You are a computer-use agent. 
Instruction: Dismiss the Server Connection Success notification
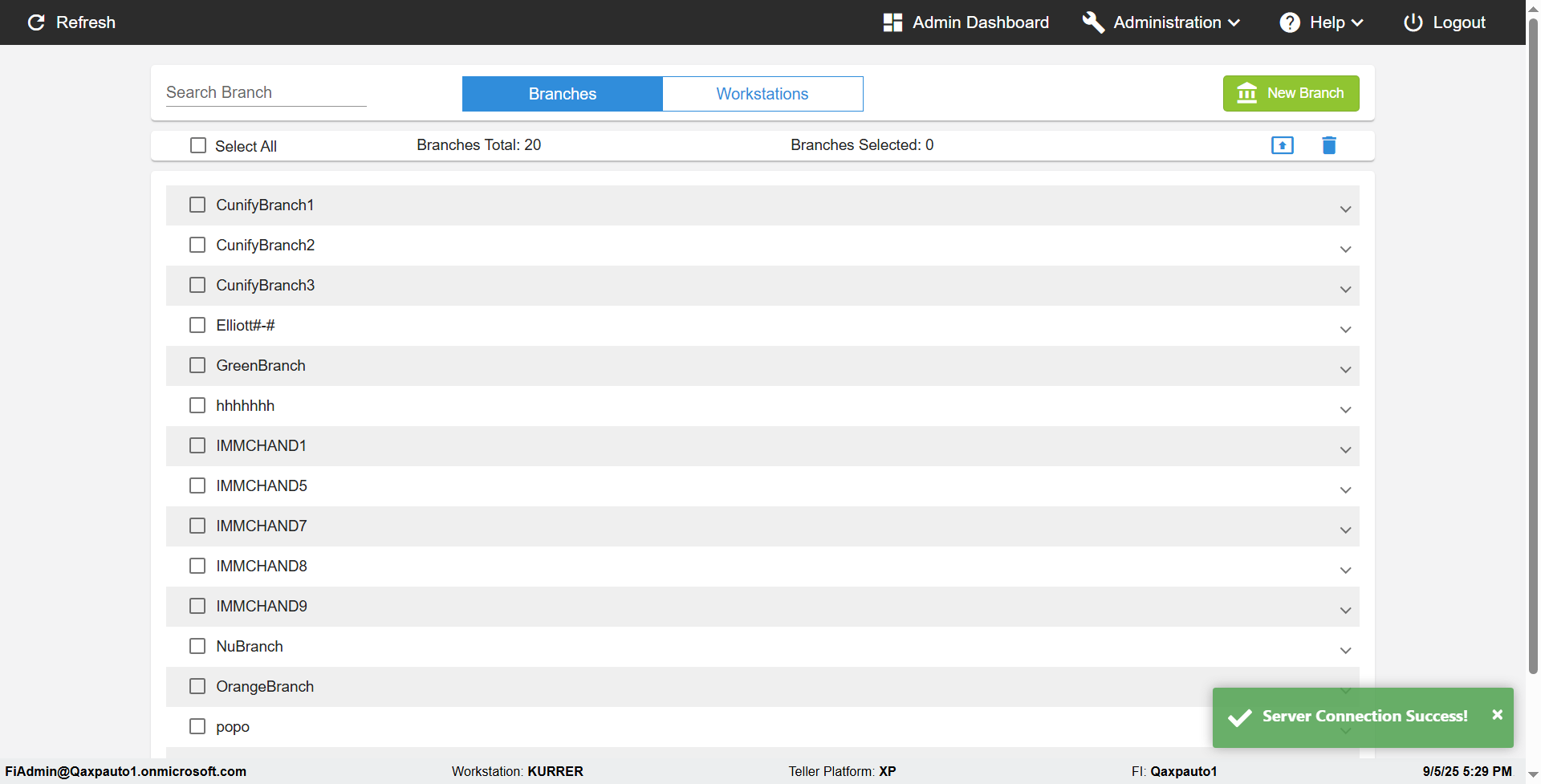click(1497, 715)
